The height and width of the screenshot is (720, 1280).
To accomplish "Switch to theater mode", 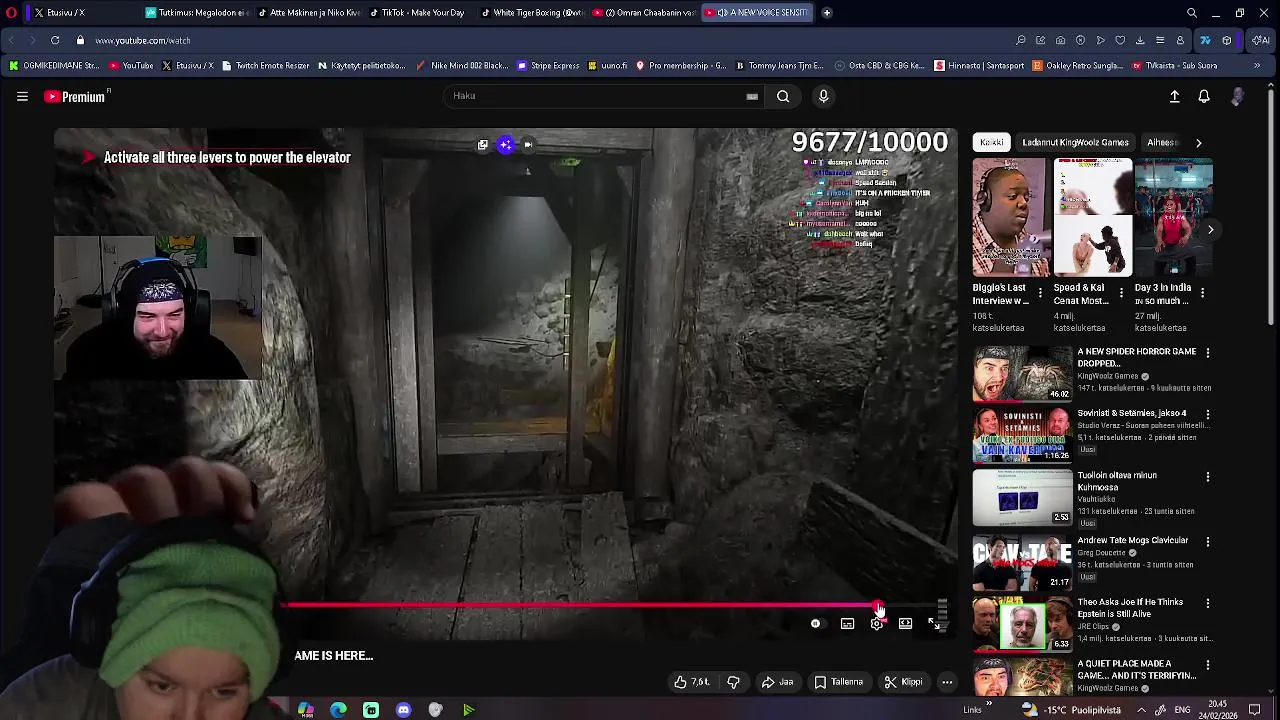I will click(x=905, y=623).
